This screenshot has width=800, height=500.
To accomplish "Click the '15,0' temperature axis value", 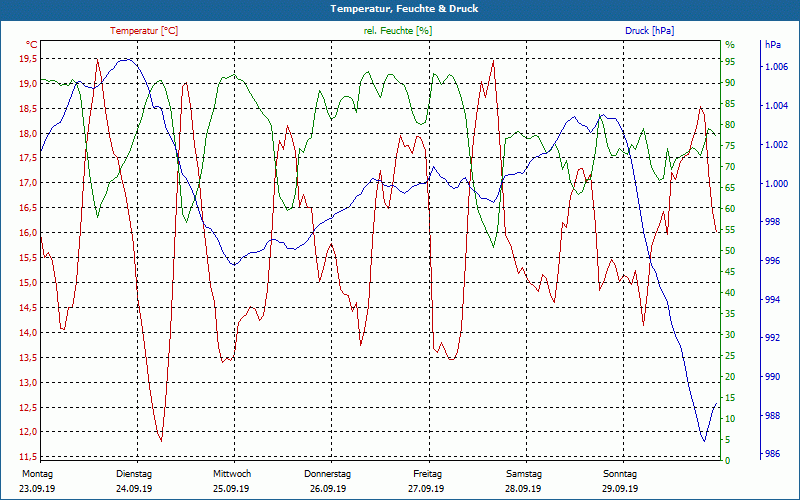I will [x=28, y=283].
